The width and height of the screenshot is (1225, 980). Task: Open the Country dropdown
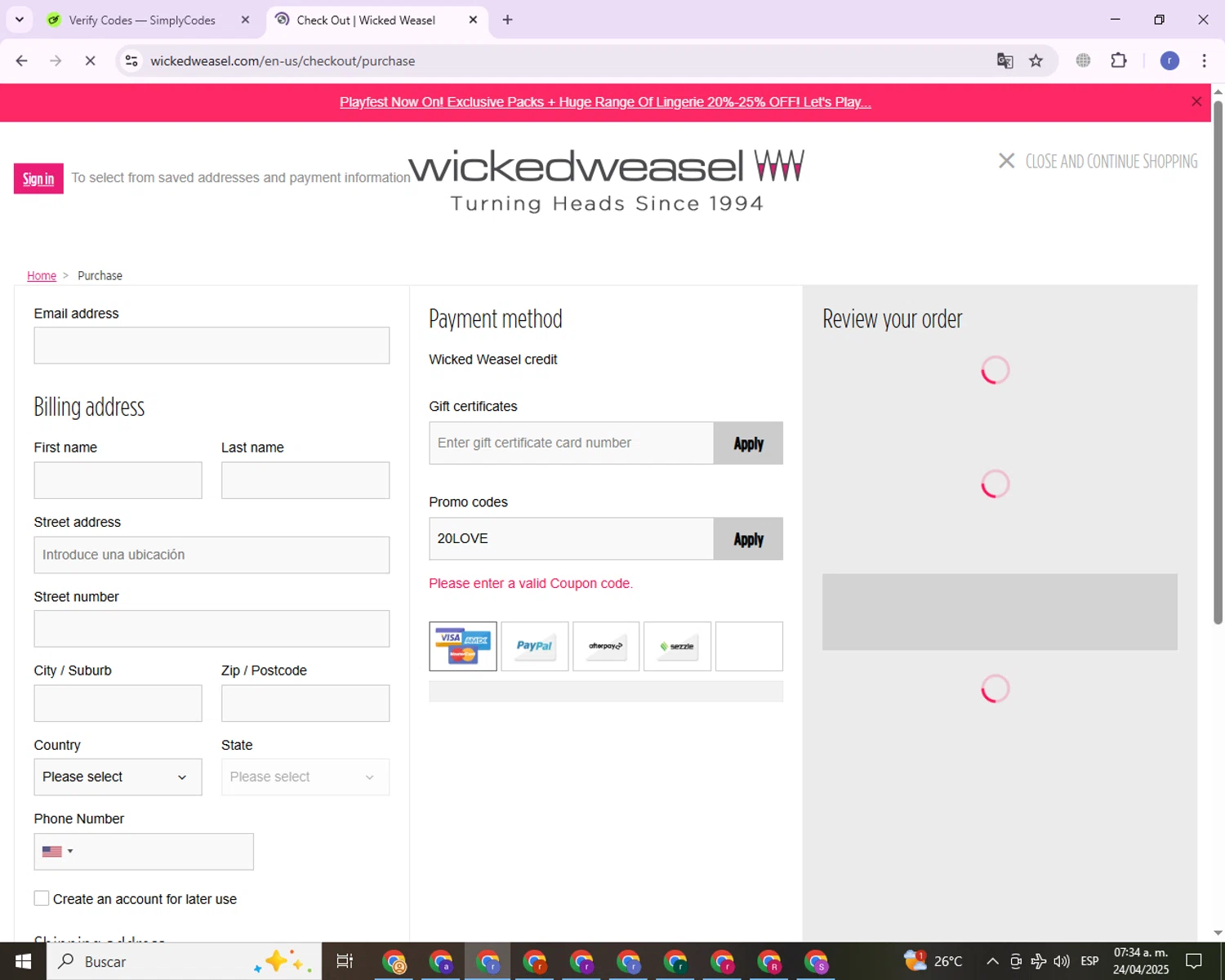pos(118,777)
